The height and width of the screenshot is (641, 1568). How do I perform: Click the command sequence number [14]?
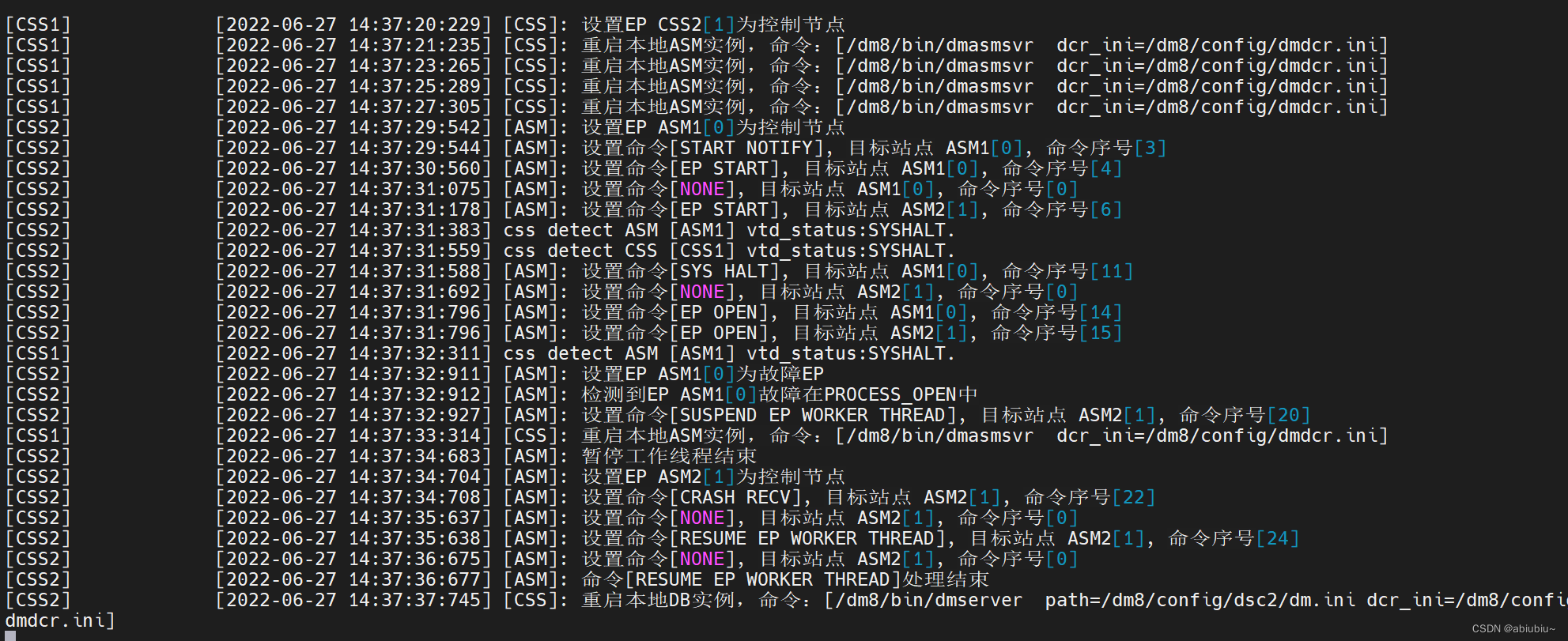(1101, 313)
